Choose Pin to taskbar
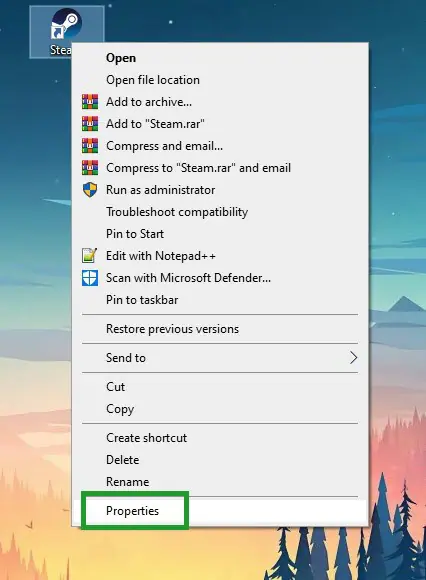This screenshot has height=580, width=426. pyautogui.click(x=220, y=300)
